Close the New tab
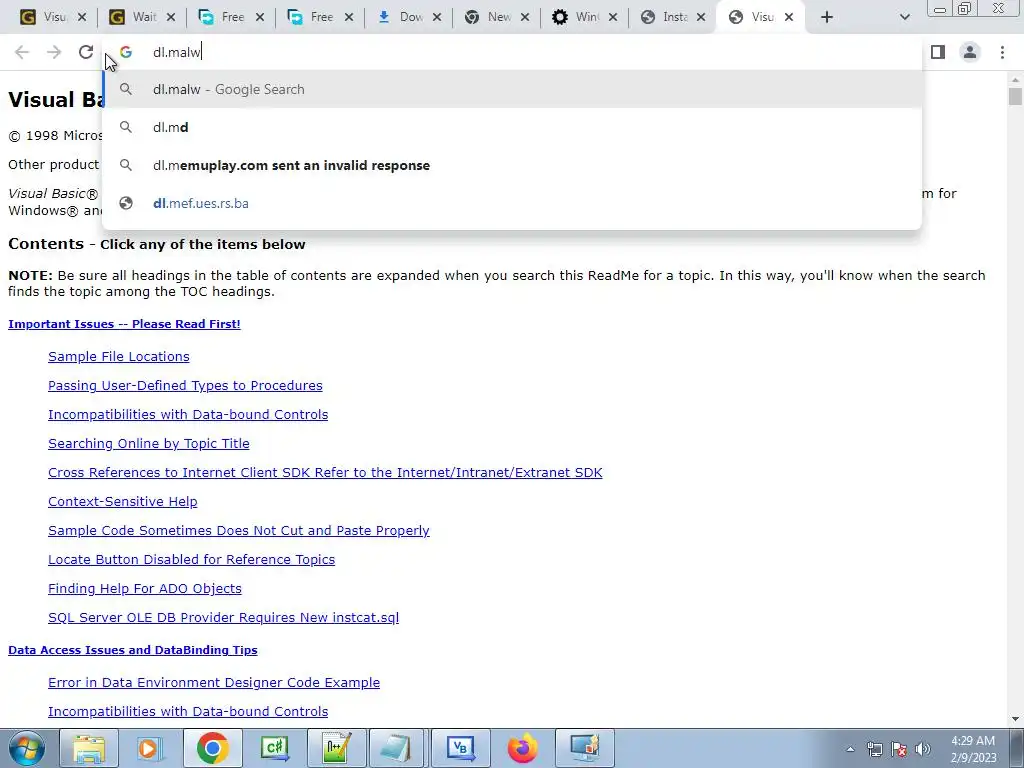The height and width of the screenshot is (768, 1024). [x=524, y=18]
